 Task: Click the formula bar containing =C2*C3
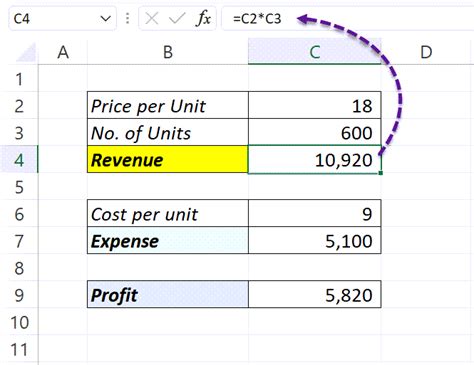coord(348,19)
